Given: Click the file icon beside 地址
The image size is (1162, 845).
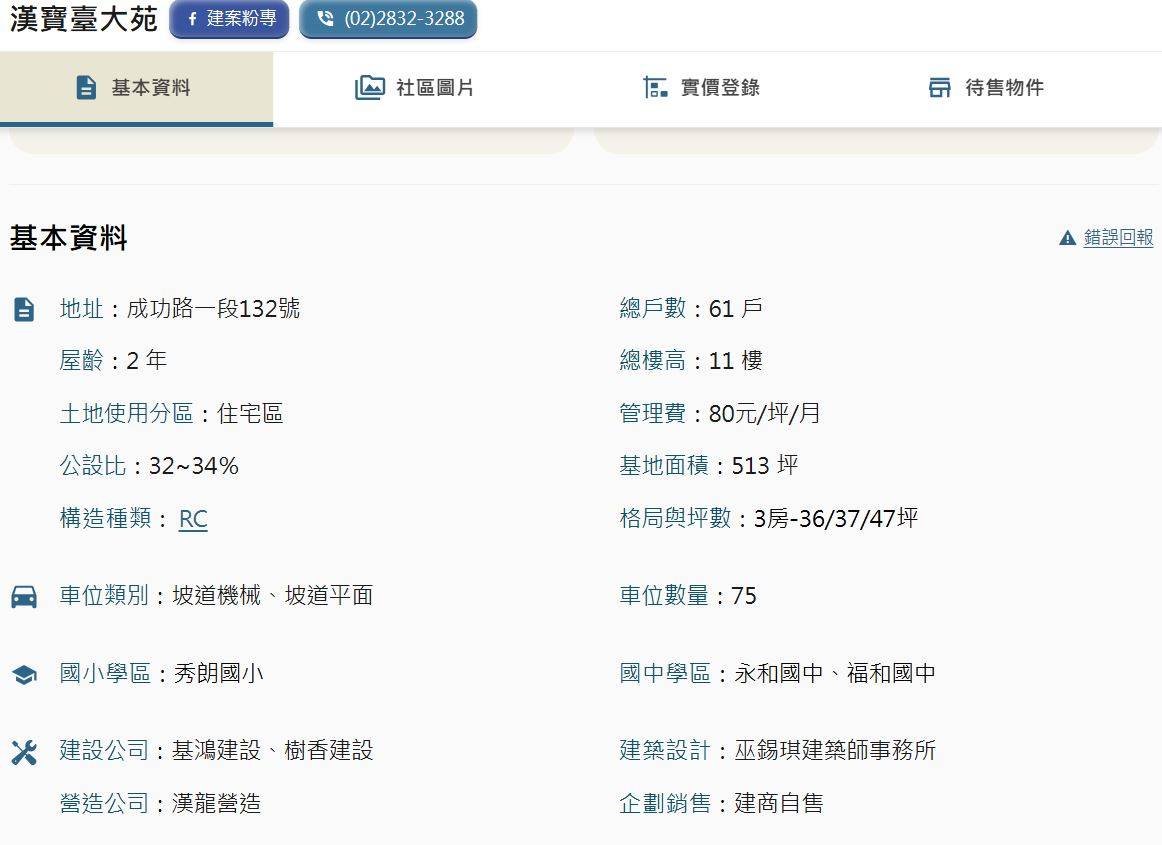Looking at the screenshot, I should click(x=24, y=310).
